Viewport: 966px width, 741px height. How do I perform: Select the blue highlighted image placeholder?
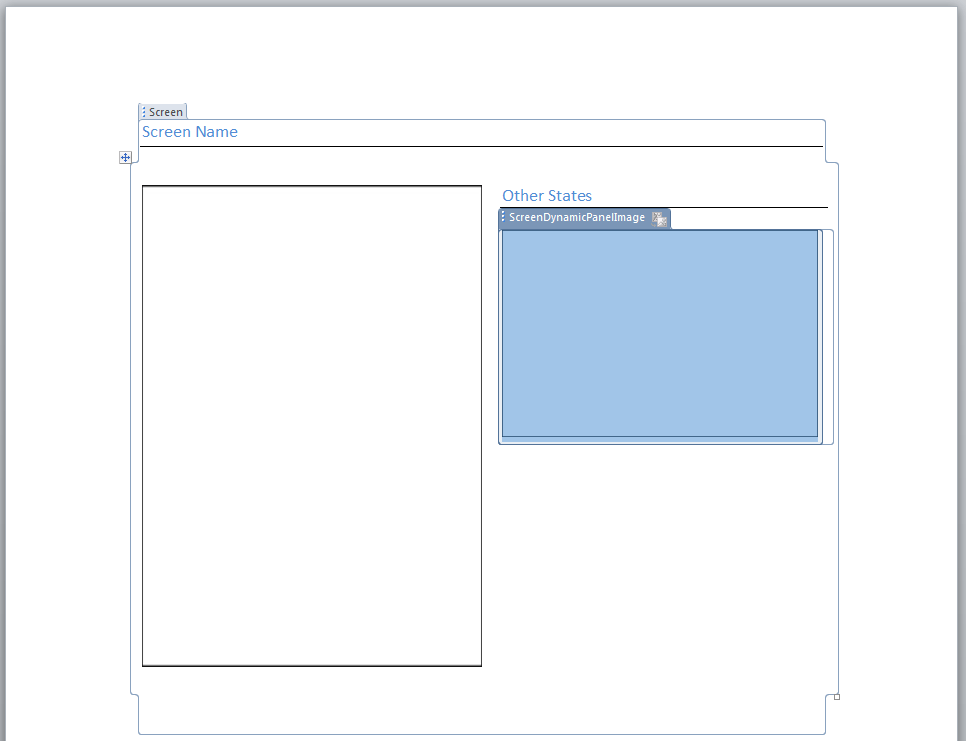[x=660, y=333]
